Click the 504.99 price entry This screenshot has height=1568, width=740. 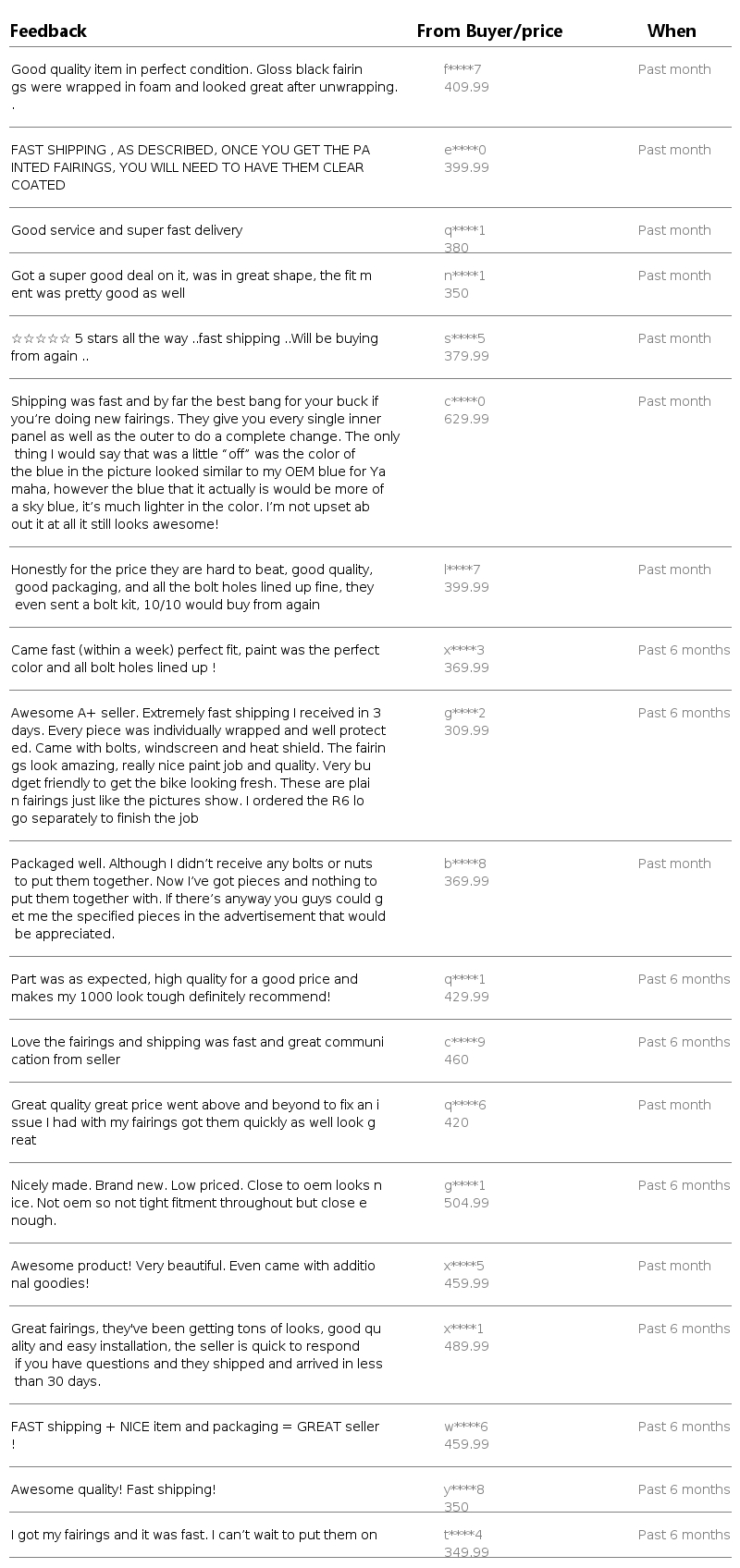coord(466,1203)
